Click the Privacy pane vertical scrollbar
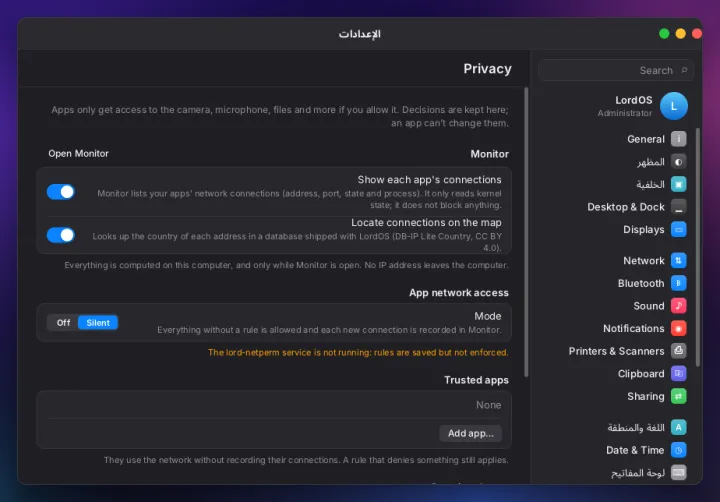This screenshot has width=720, height=502. (526, 232)
